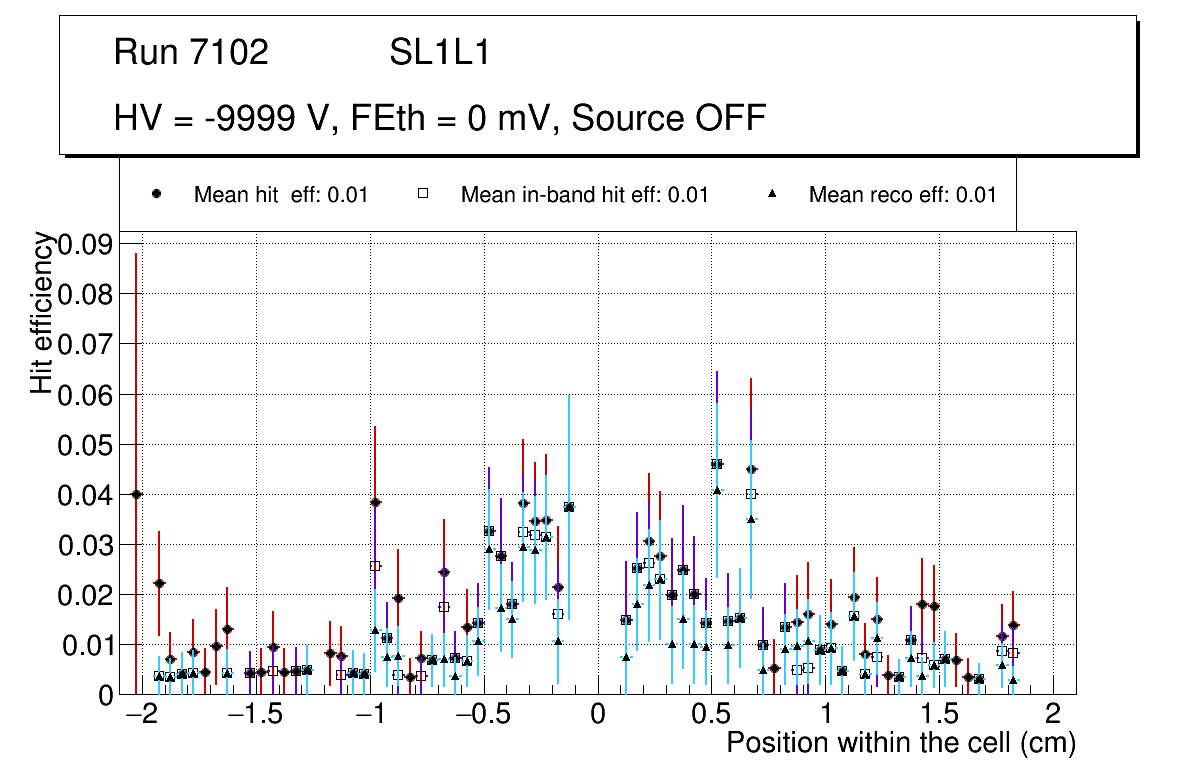Click the black triangle legend marker
The height and width of the screenshot is (772, 1196).
(x=772, y=194)
